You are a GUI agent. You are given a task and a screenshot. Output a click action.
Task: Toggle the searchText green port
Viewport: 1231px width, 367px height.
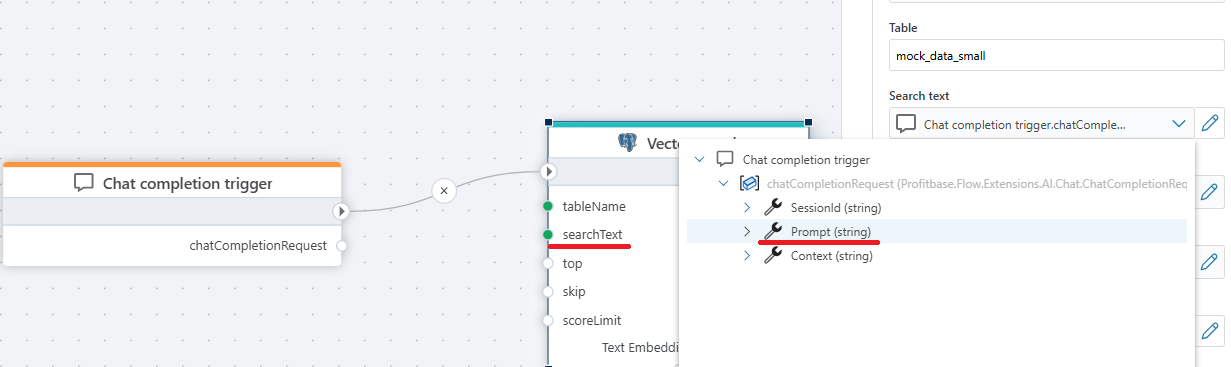(x=548, y=234)
